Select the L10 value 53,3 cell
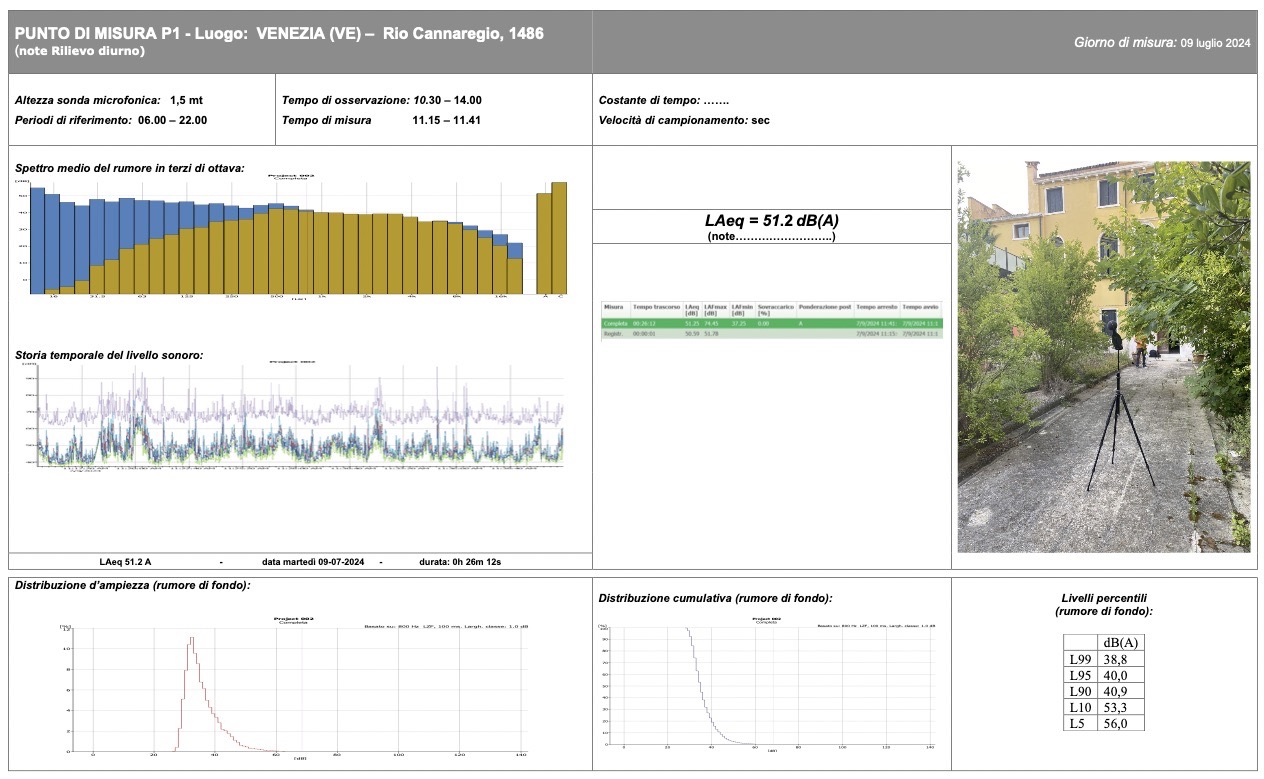This screenshot has height=779, width=1264. pyautogui.click(x=1119, y=707)
